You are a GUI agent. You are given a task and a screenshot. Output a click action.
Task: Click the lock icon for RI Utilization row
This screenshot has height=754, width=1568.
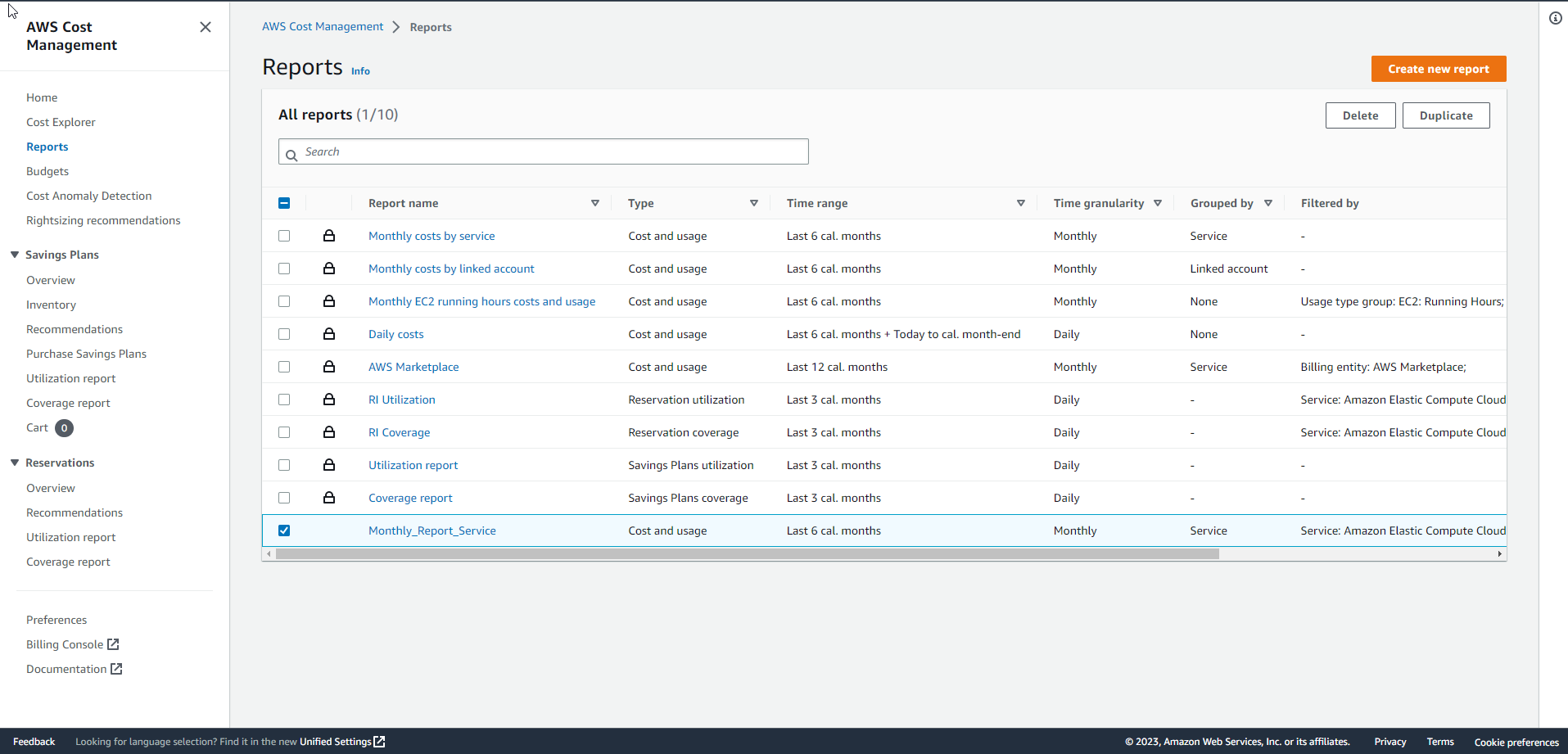pos(329,400)
